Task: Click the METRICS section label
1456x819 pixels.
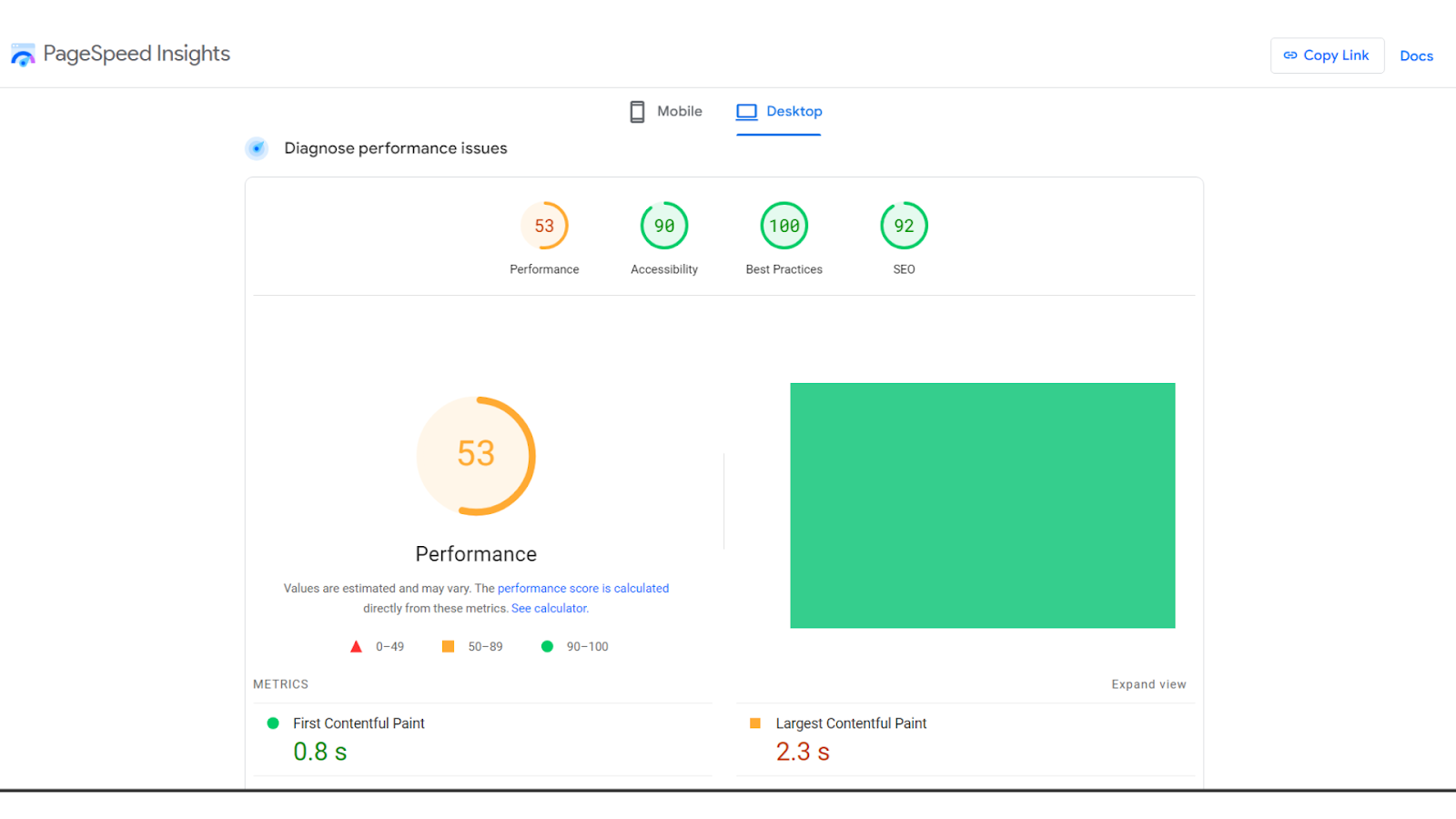Action: click(280, 684)
